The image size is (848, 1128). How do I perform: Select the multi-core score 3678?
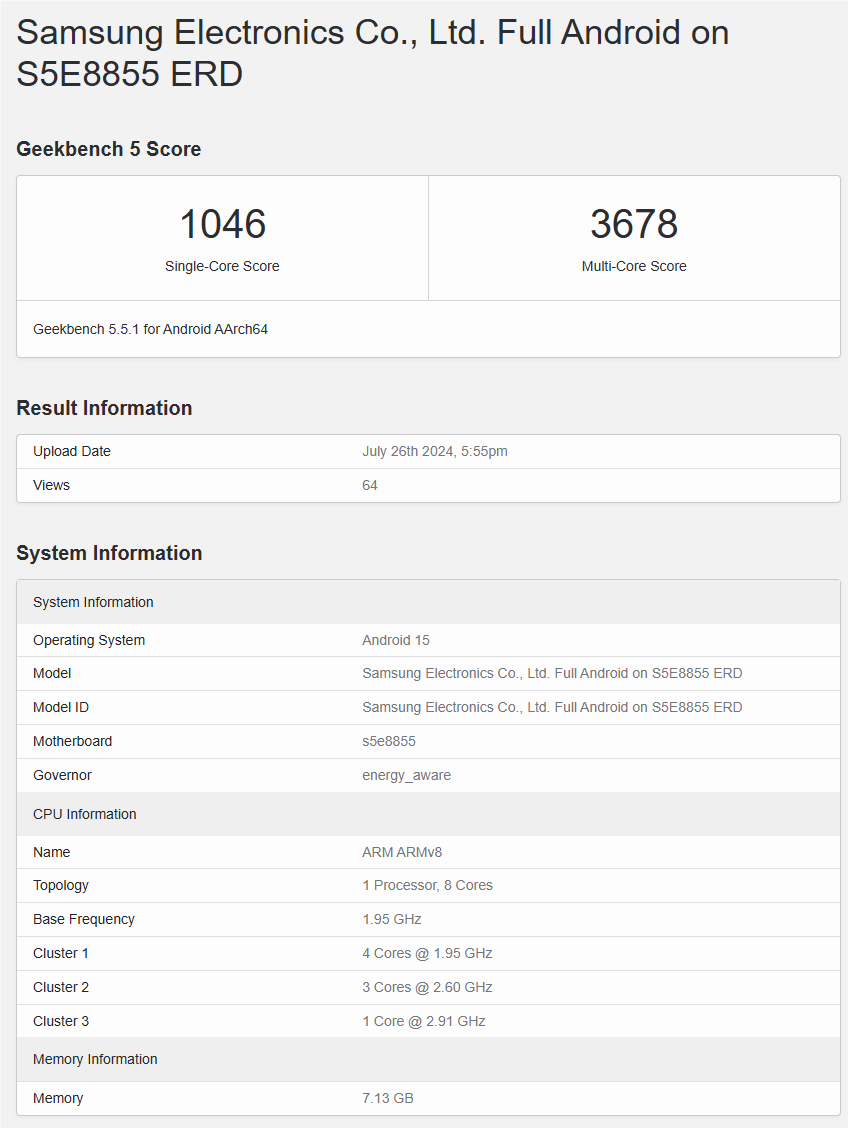(x=634, y=224)
